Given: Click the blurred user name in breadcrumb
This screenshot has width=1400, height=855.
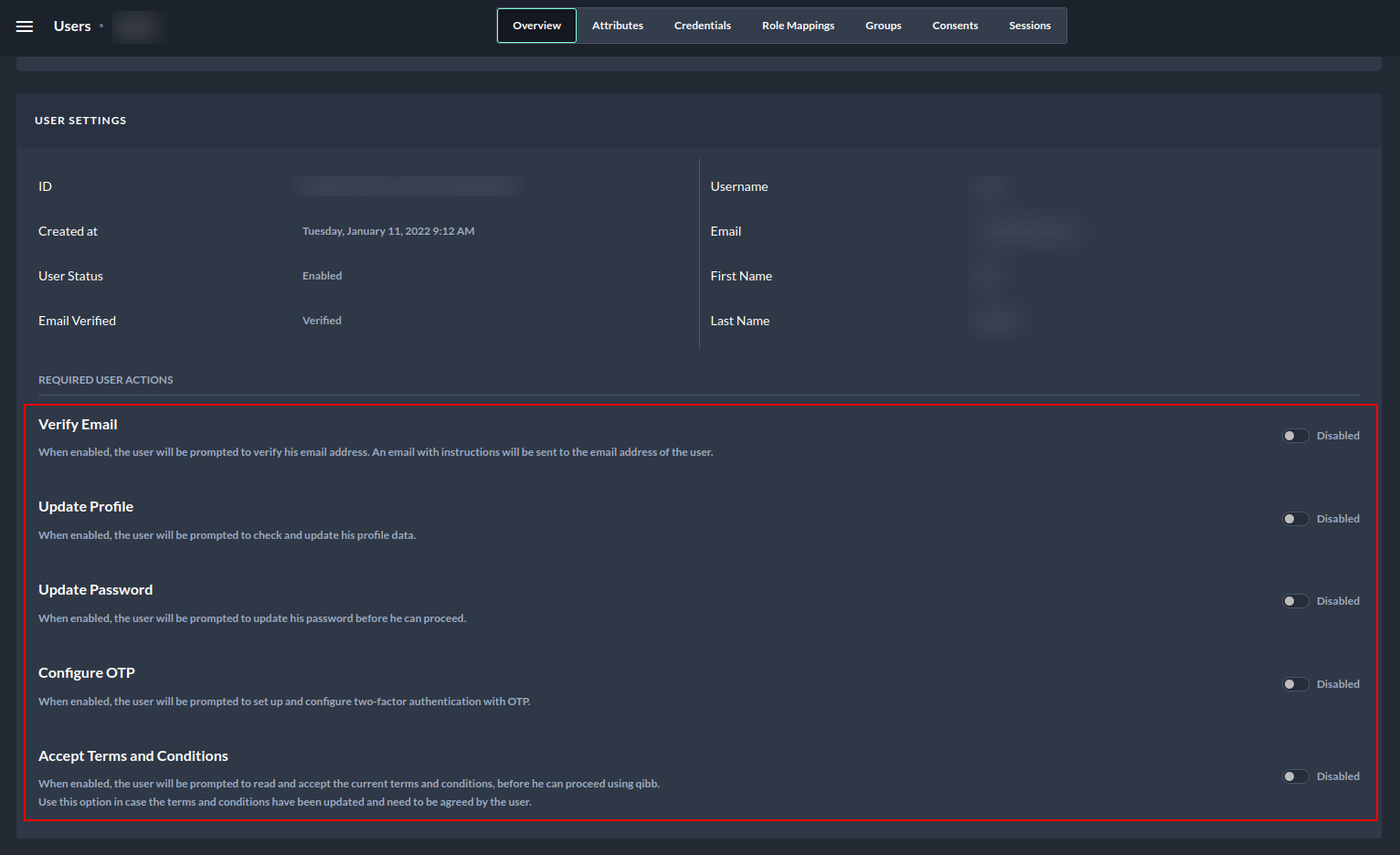Looking at the screenshot, I should (138, 26).
